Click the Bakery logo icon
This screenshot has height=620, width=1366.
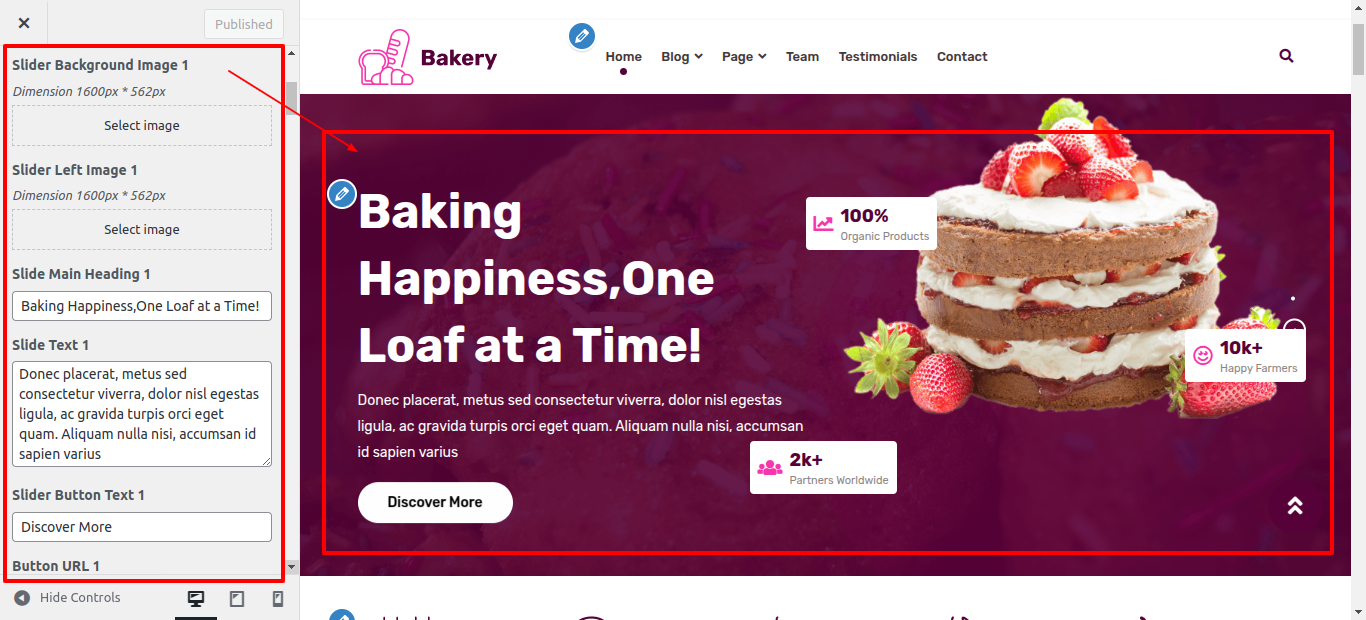(385, 57)
